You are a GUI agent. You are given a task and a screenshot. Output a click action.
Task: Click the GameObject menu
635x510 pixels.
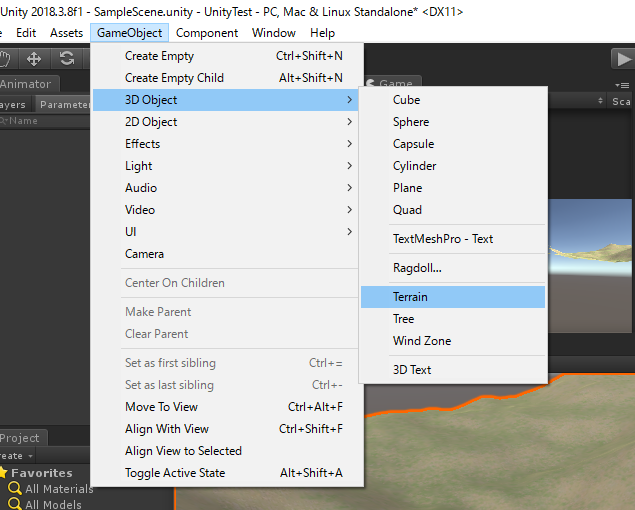130,33
